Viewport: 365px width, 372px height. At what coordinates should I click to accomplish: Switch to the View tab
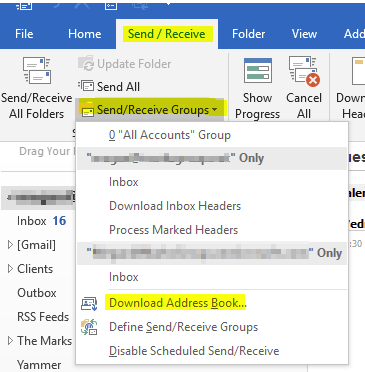point(304,34)
